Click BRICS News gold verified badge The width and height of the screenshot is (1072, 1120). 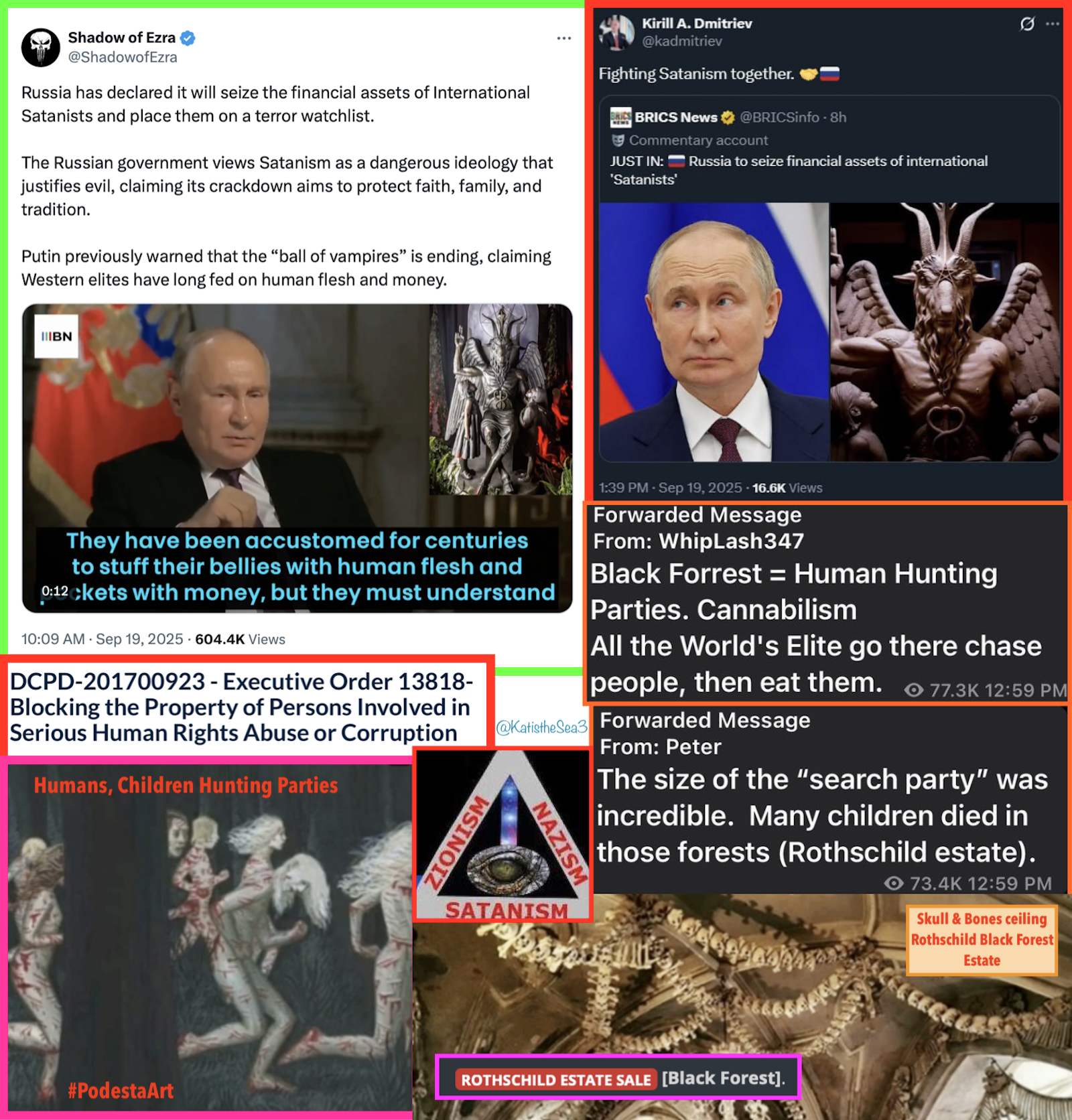(x=728, y=118)
